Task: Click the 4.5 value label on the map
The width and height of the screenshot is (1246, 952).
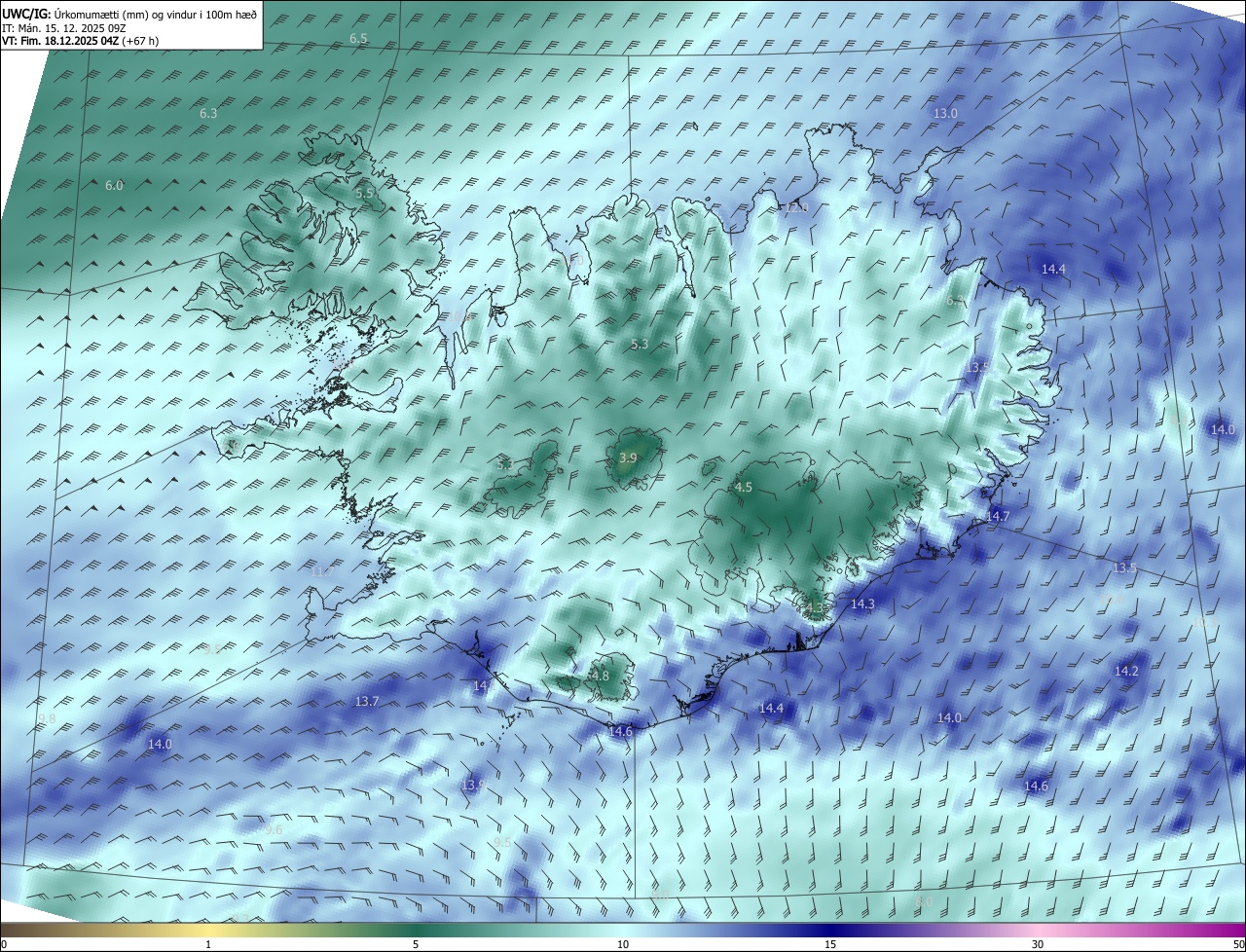Action: pos(744,488)
